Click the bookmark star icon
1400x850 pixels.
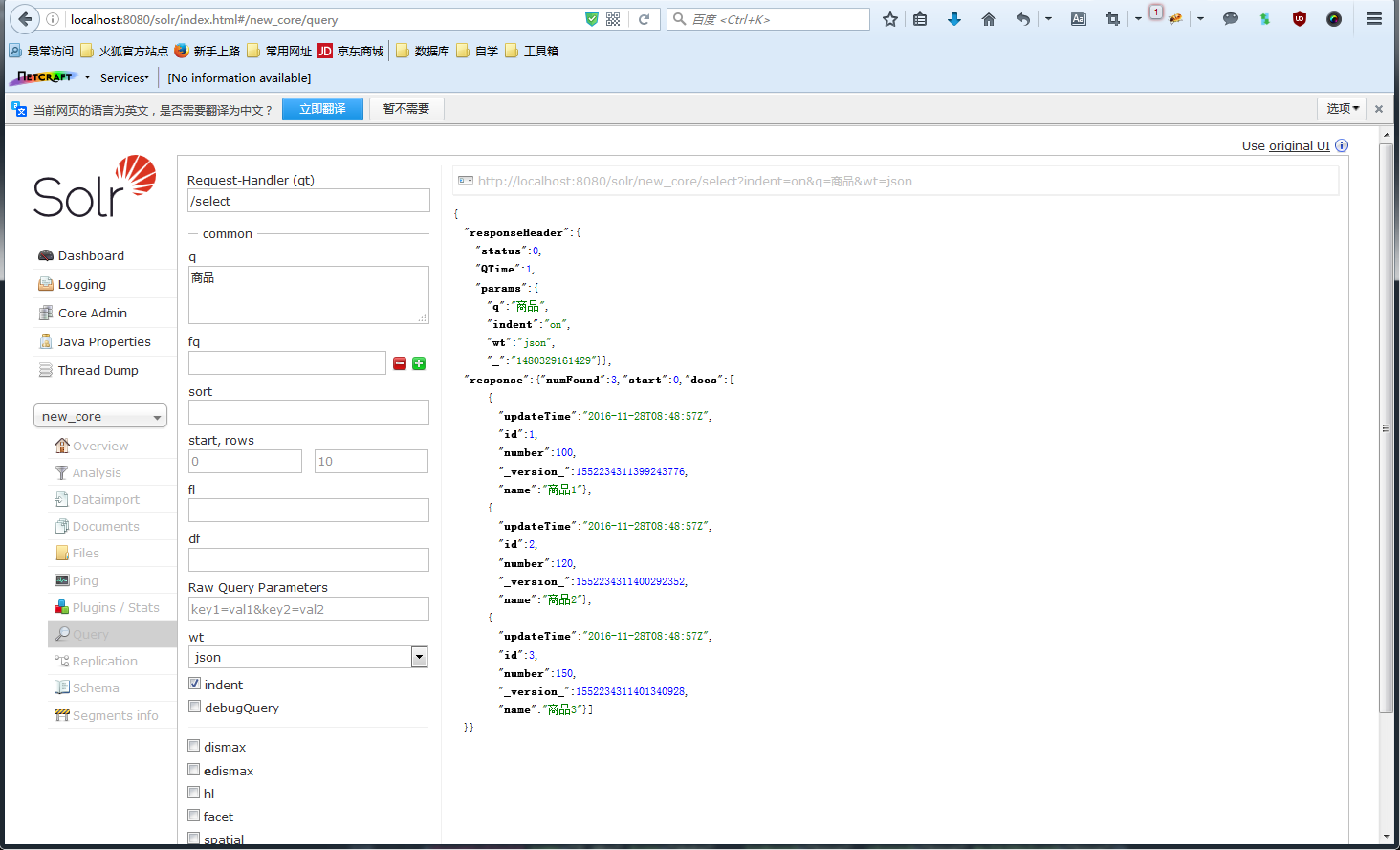pyautogui.click(x=890, y=19)
